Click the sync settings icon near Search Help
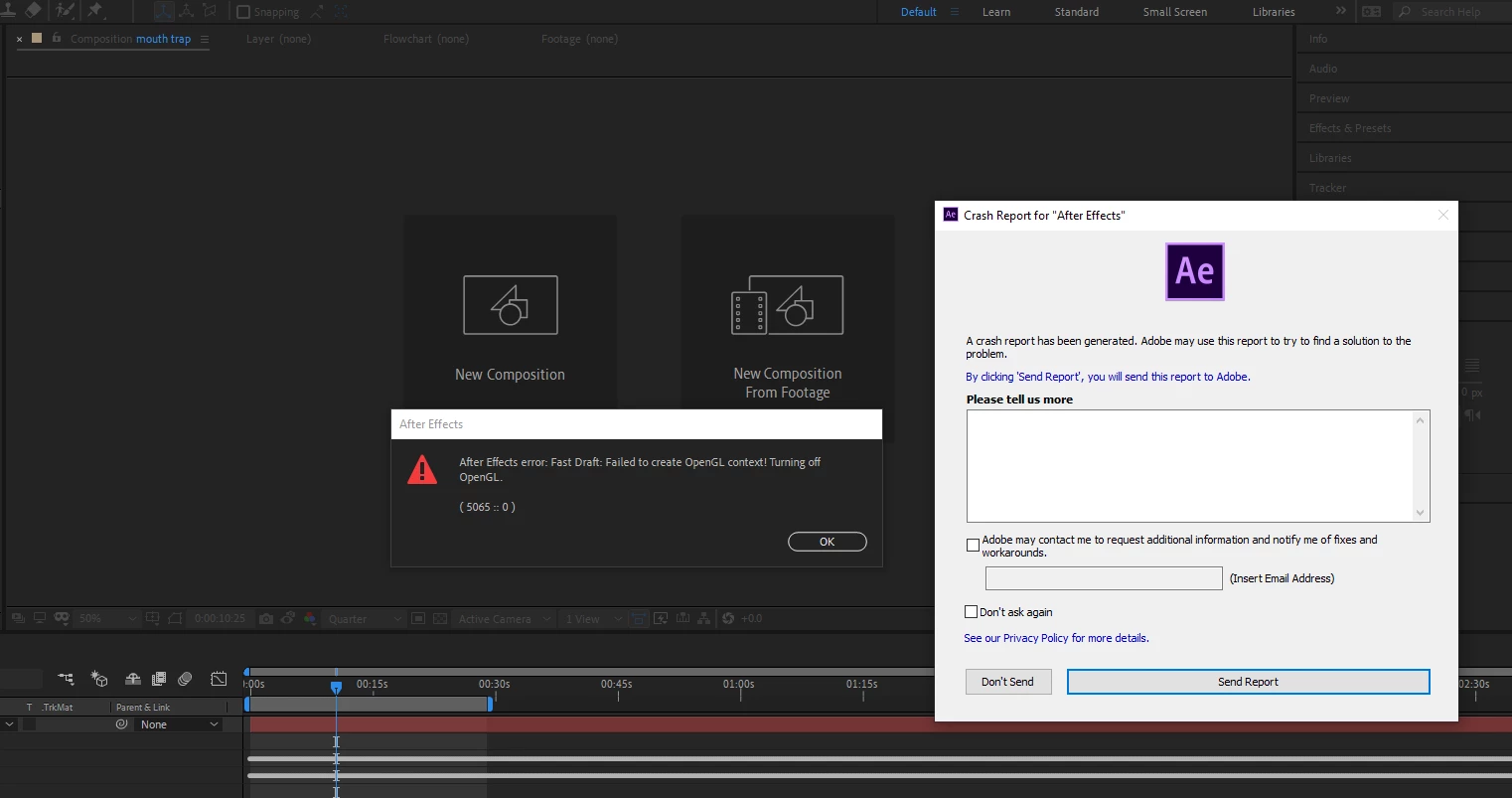The width and height of the screenshot is (1512, 798). [1371, 12]
